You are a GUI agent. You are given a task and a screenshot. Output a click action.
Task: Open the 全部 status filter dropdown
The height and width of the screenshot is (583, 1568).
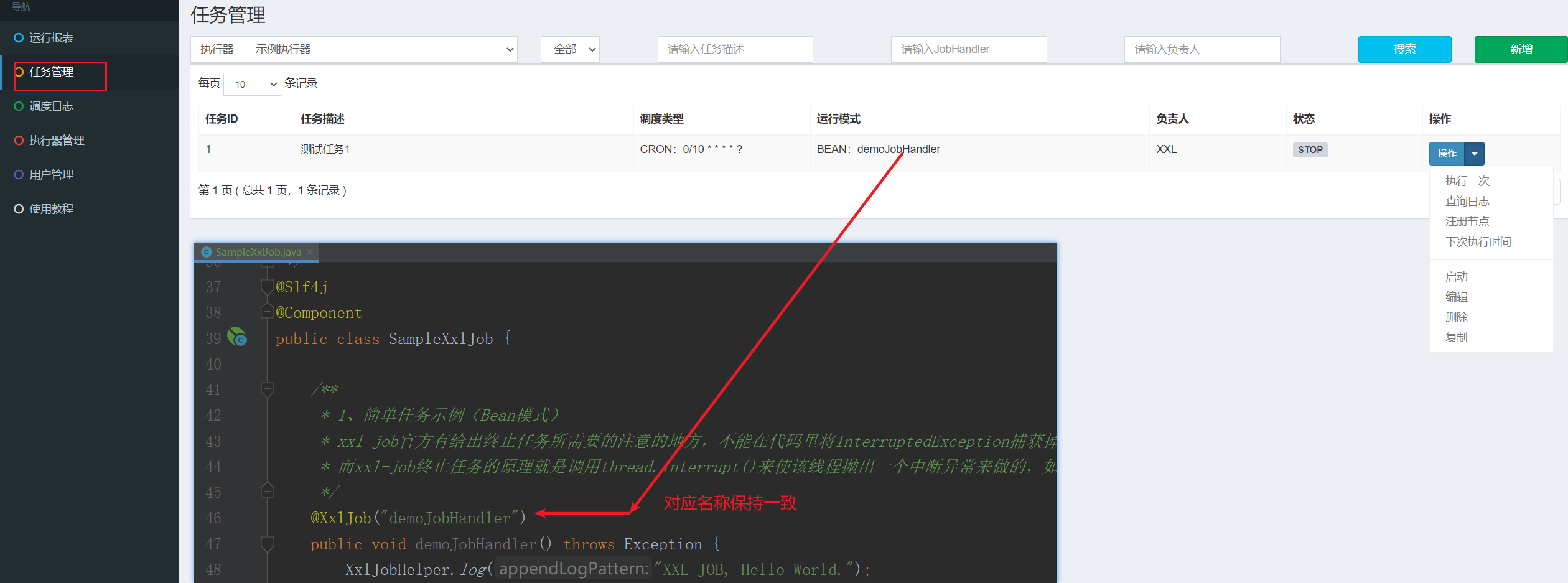pyautogui.click(x=570, y=49)
